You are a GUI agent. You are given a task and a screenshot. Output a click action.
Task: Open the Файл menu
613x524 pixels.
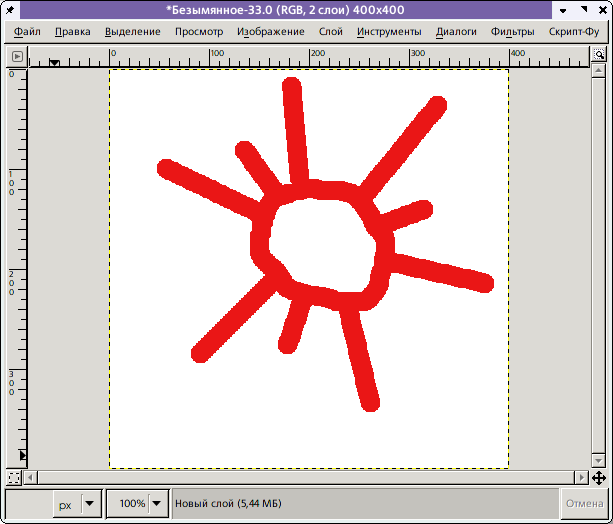click(28, 31)
